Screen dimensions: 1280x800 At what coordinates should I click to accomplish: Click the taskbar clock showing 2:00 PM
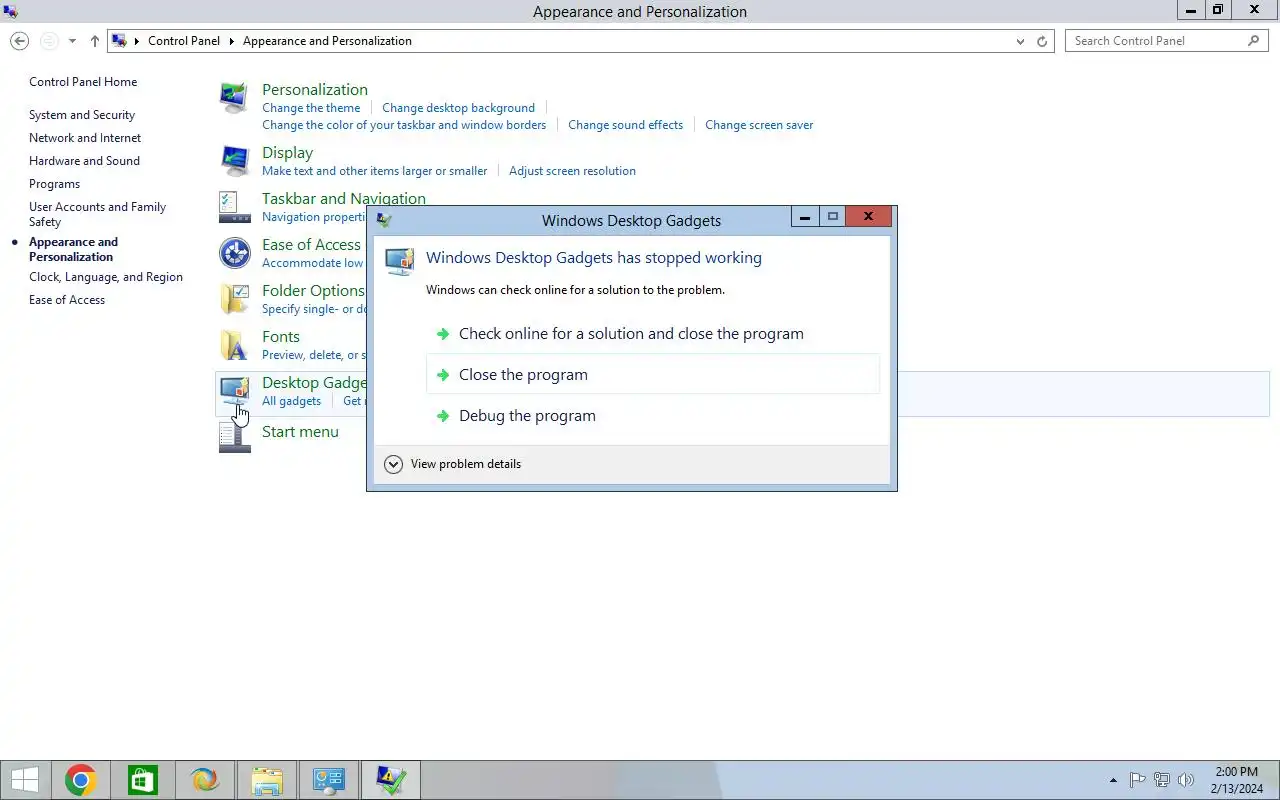(x=1237, y=780)
